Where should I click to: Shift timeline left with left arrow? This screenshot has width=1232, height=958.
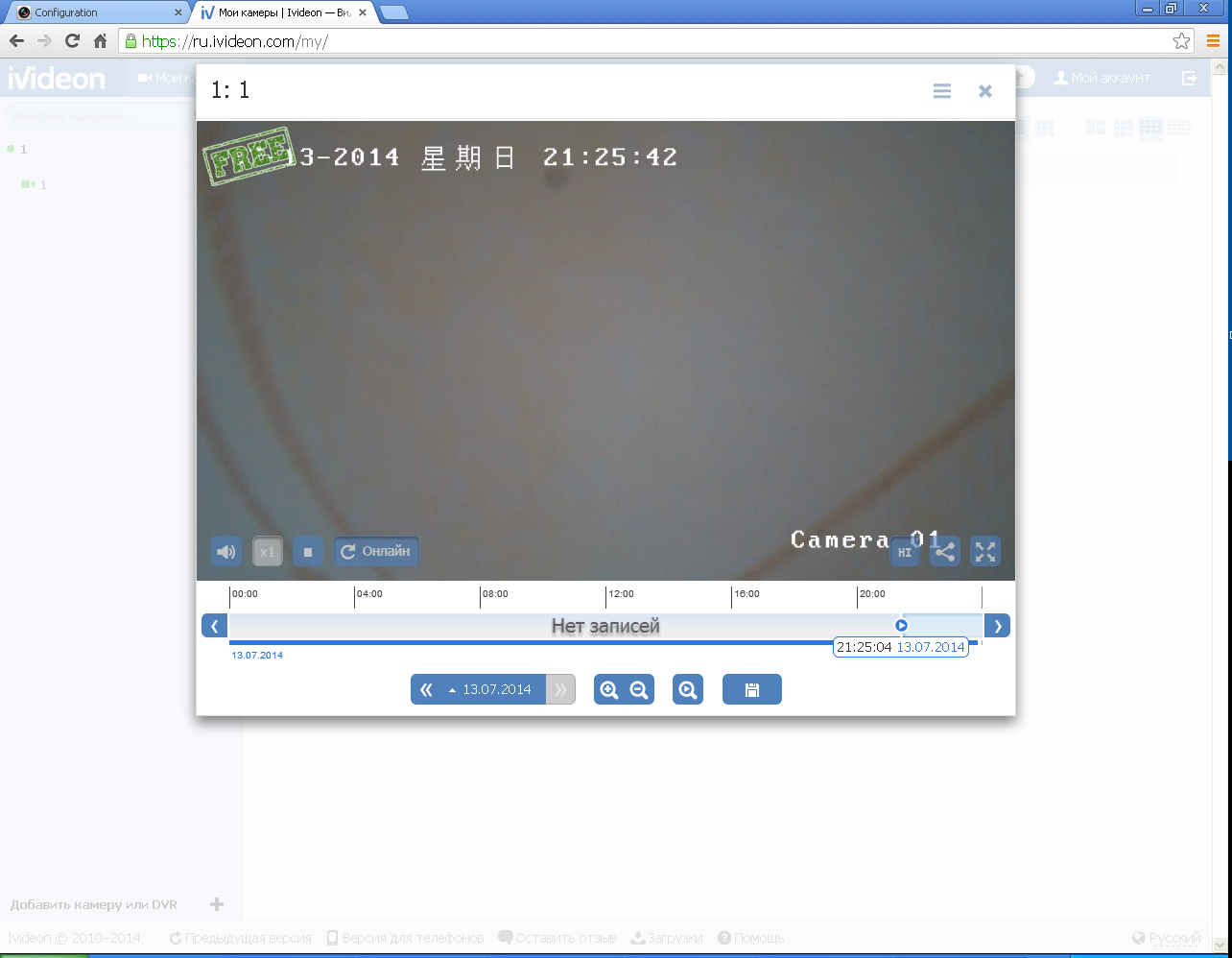coord(214,626)
